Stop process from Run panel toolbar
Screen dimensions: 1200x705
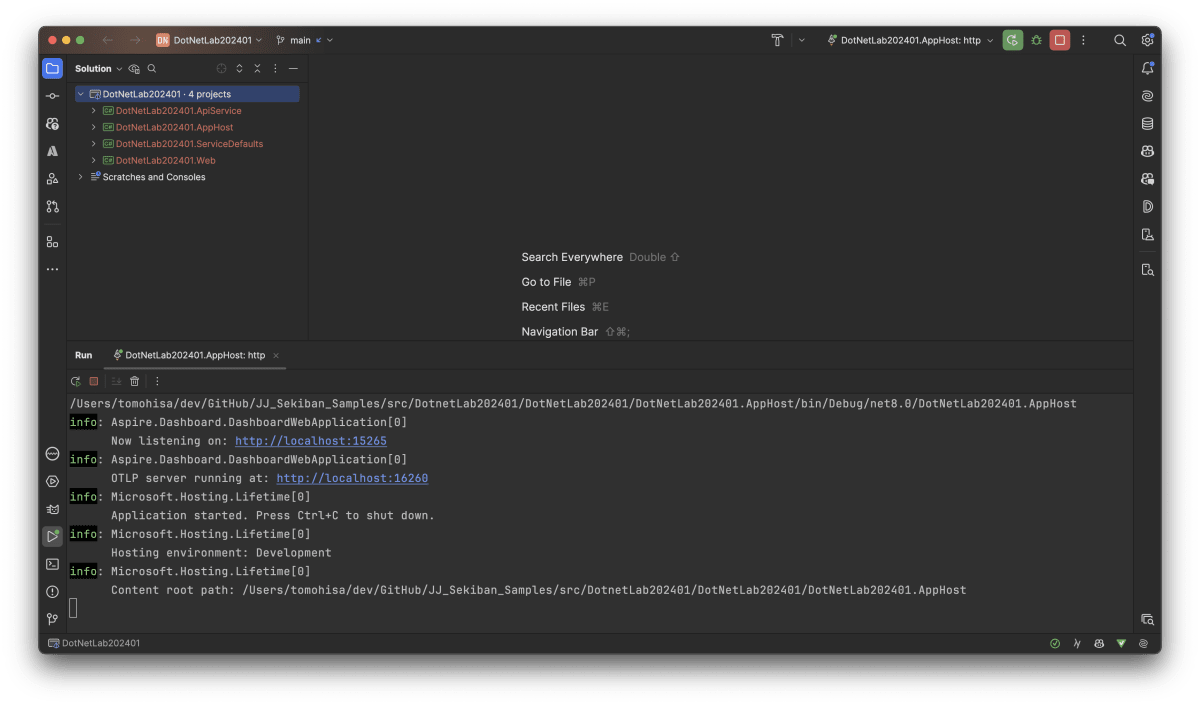[x=94, y=381]
